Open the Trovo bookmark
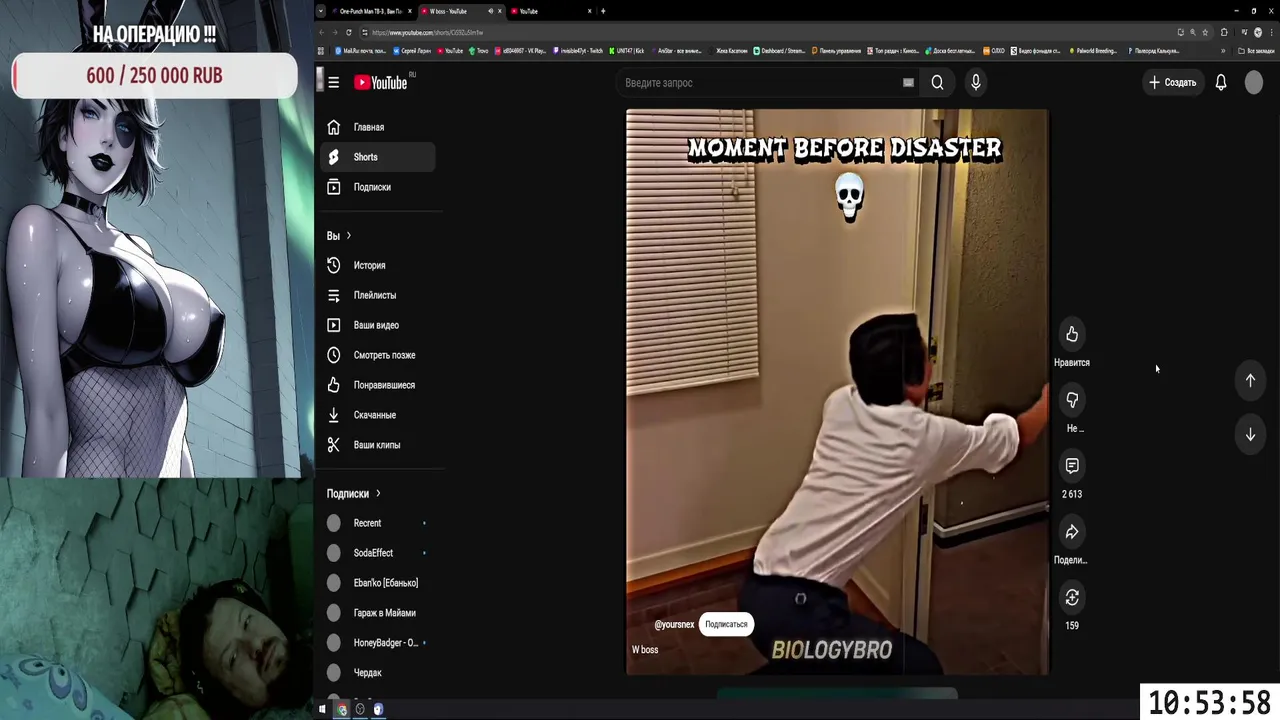This screenshot has height=720, width=1280. click(x=479, y=51)
